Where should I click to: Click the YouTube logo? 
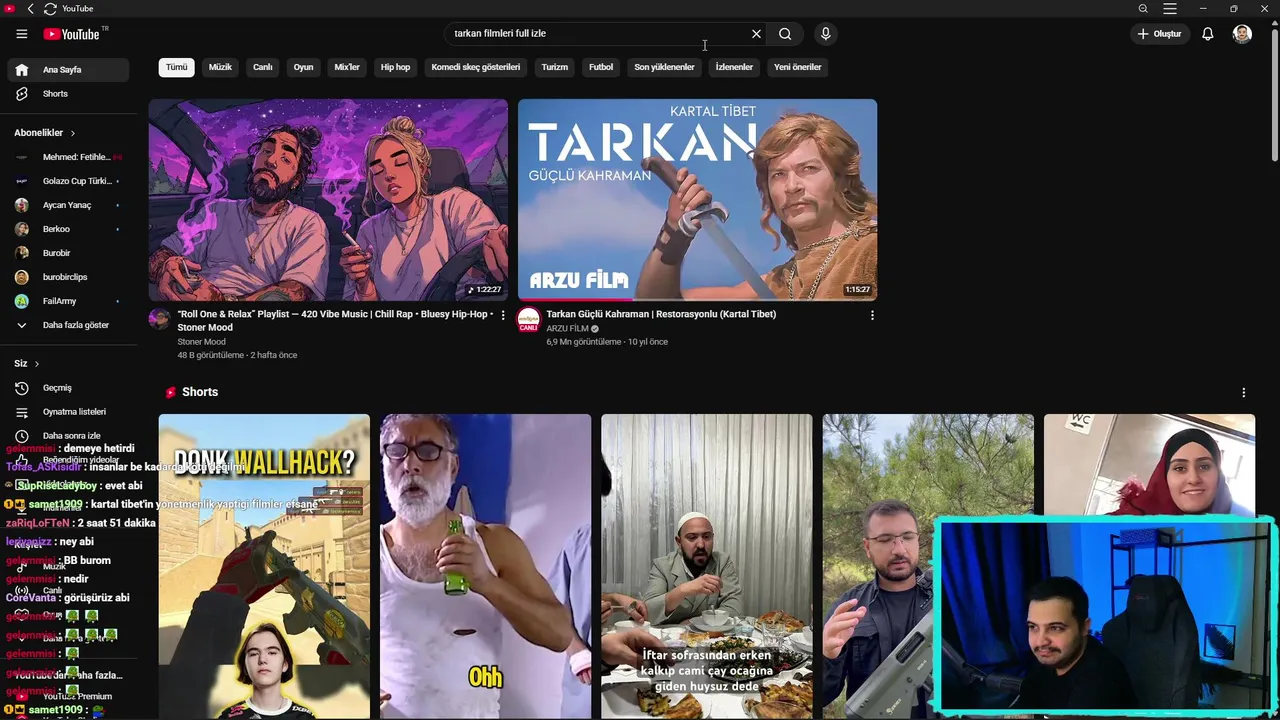pyautogui.click(x=72, y=34)
